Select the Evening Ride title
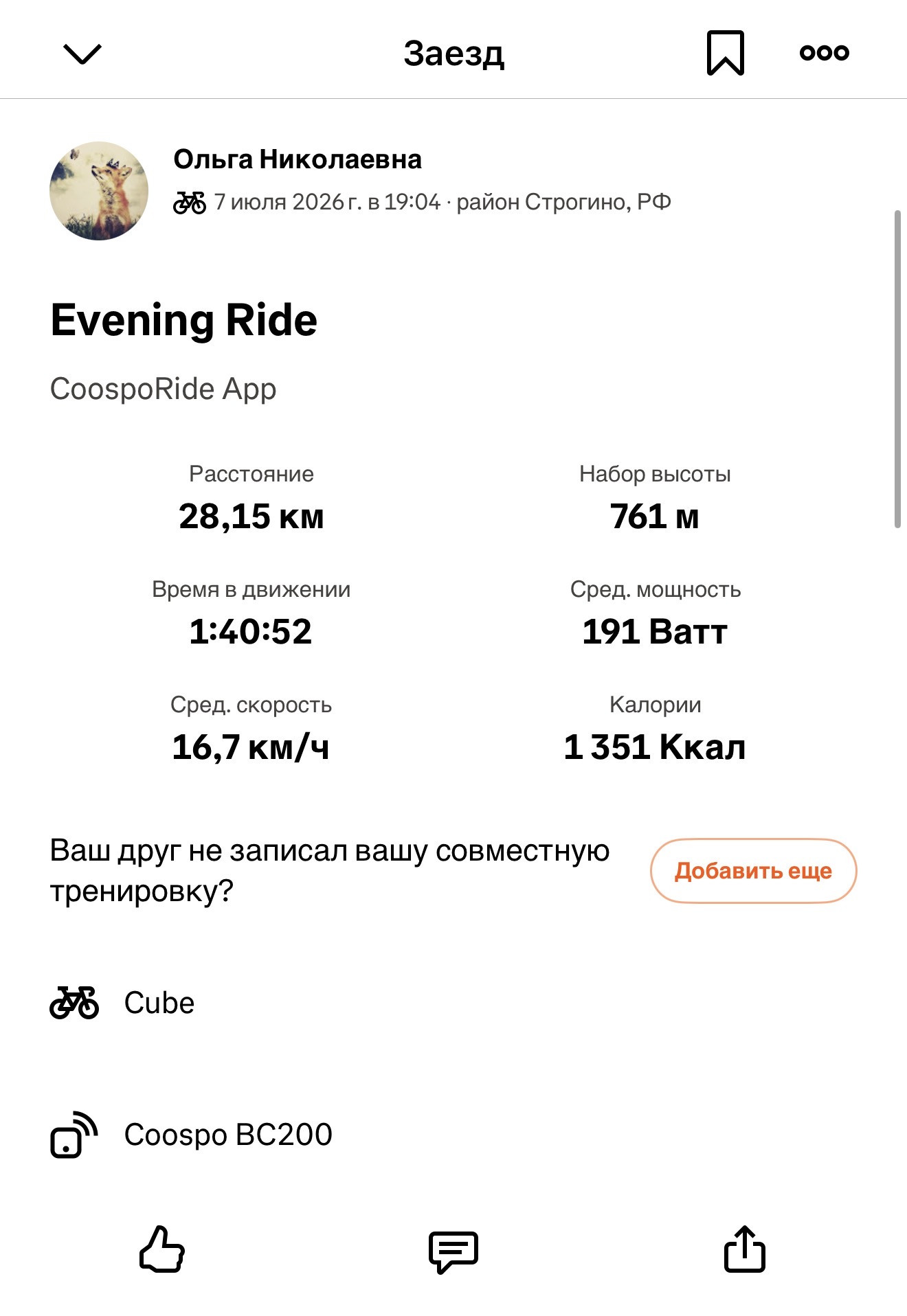 pyautogui.click(x=184, y=320)
